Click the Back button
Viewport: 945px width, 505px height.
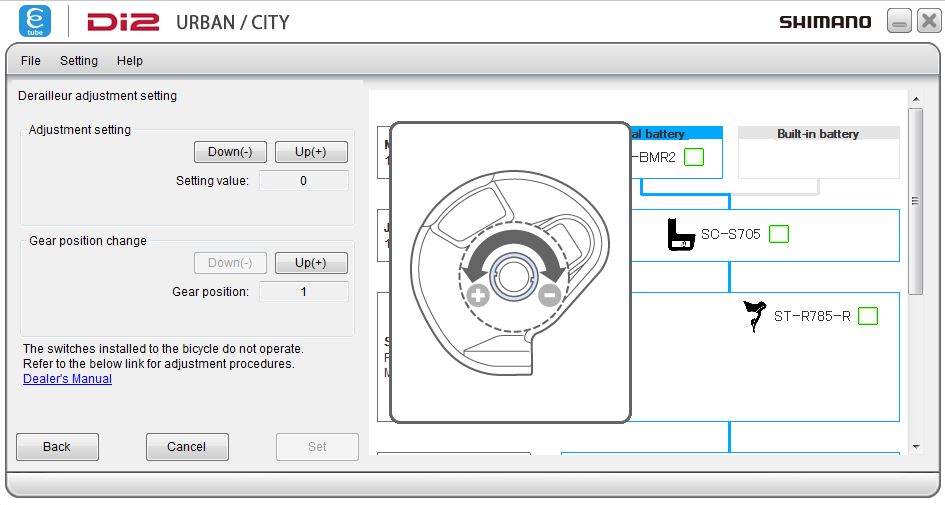click(57, 447)
